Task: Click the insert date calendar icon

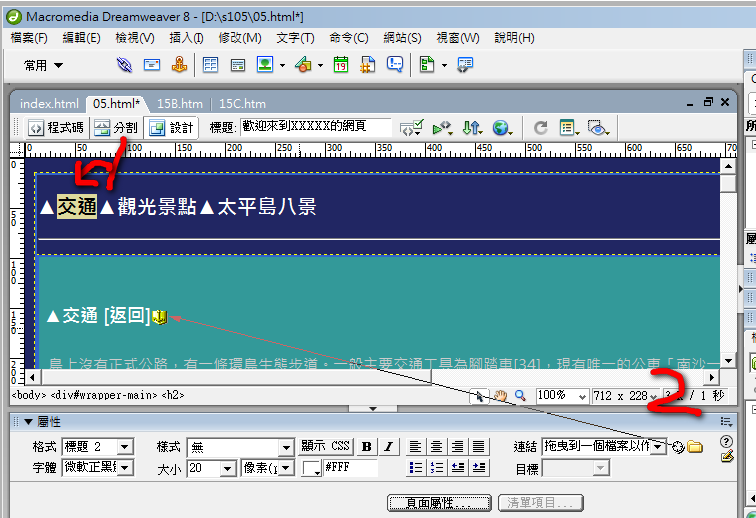Action: click(x=341, y=65)
